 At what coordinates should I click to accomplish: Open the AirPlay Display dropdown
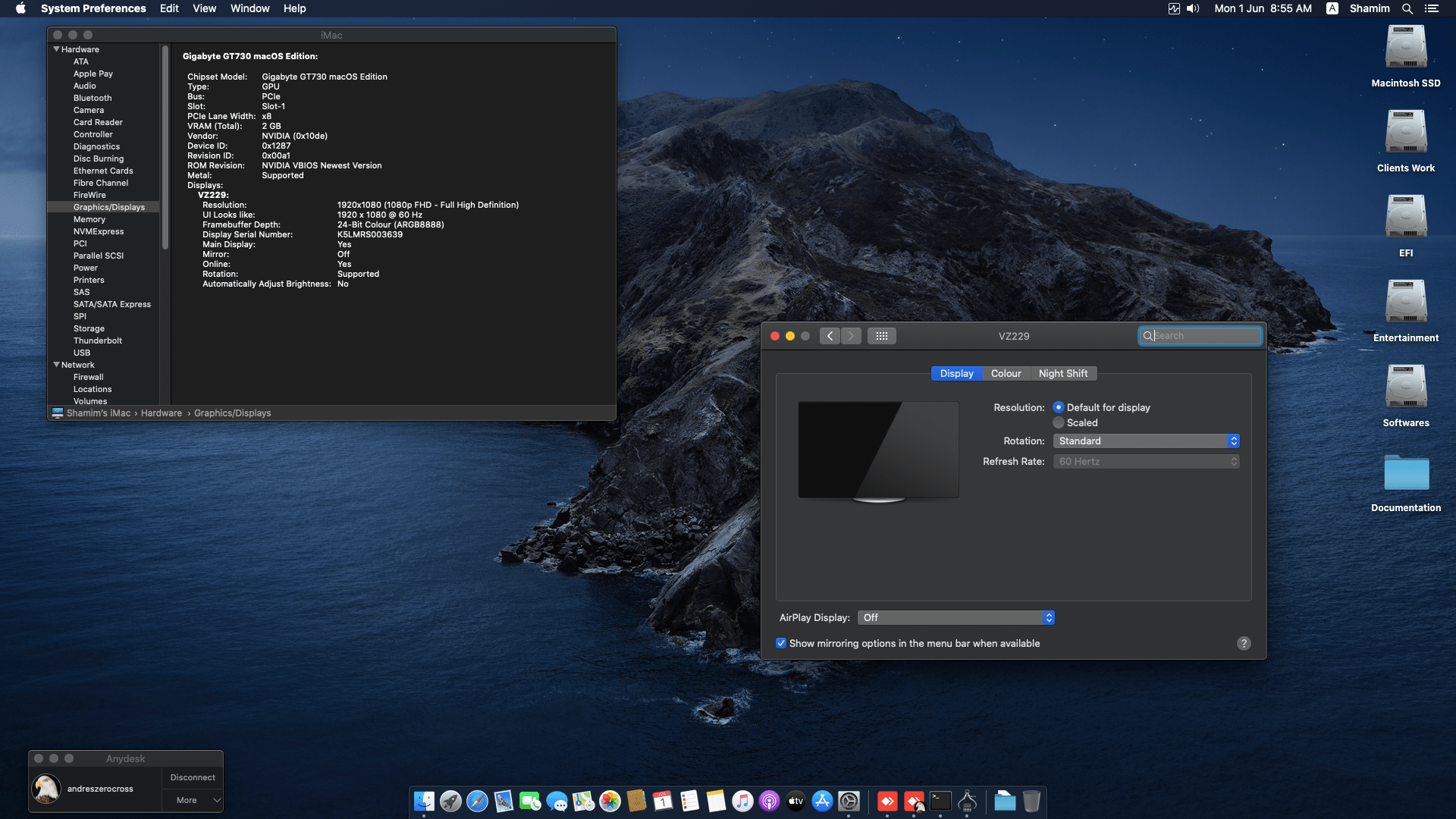[x=955, y=617]
